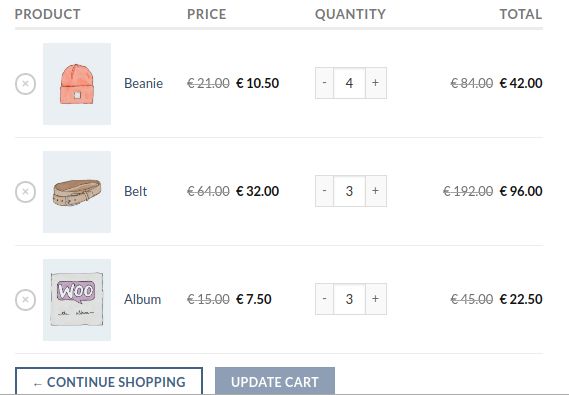The width and height of the screenshot is (569, 395).
Task: Remove Album from the cart
Action: 25,300
